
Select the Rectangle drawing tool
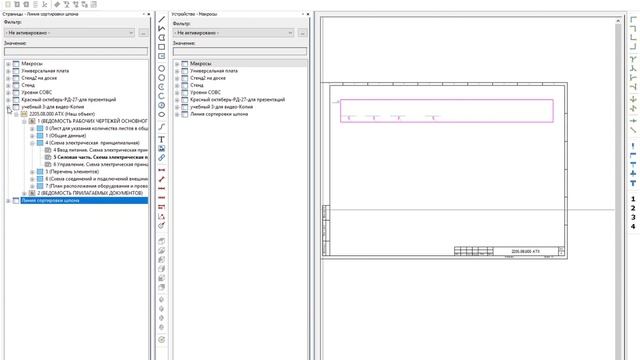click(x=162, y=47)
